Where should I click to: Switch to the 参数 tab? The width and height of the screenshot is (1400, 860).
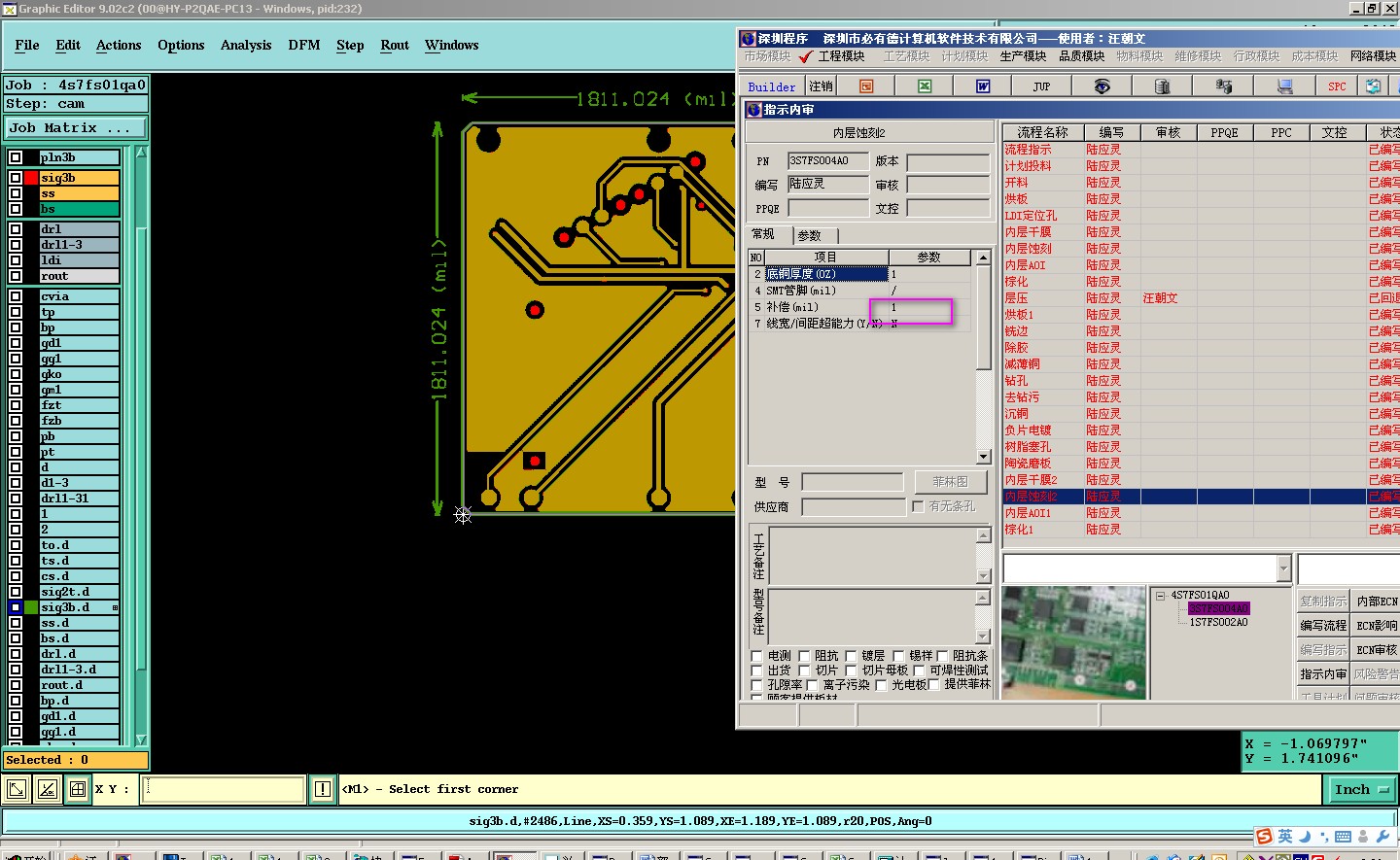pyautogui.click(x=810, y=235)
